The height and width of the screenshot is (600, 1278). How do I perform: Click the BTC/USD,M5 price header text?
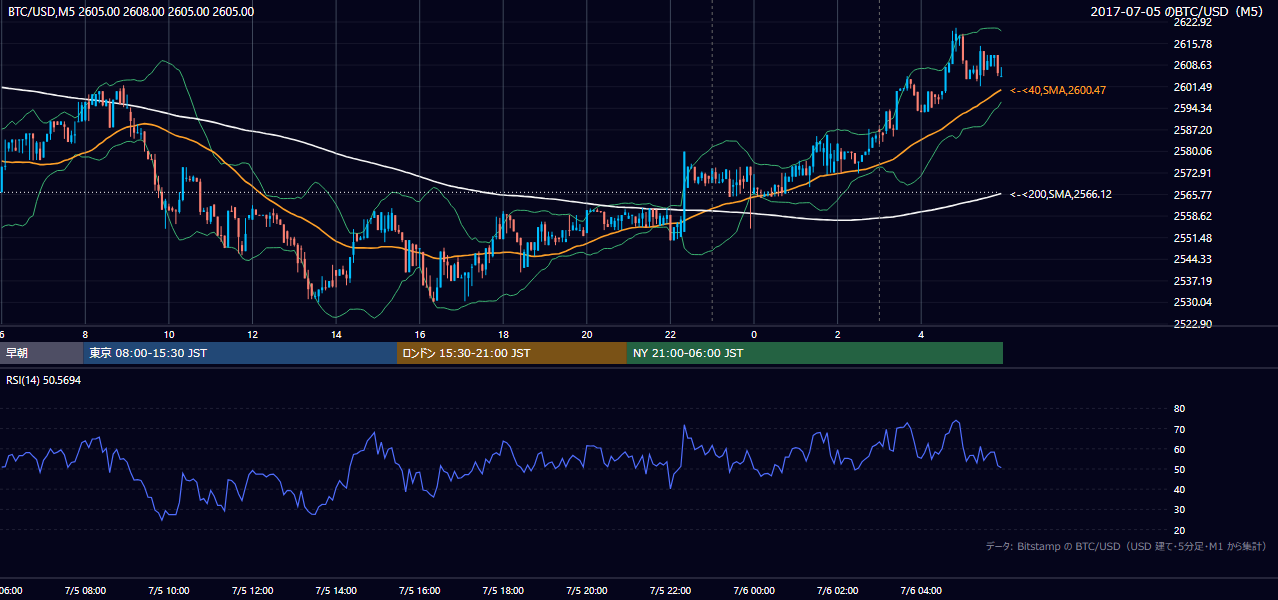point(131,11)
